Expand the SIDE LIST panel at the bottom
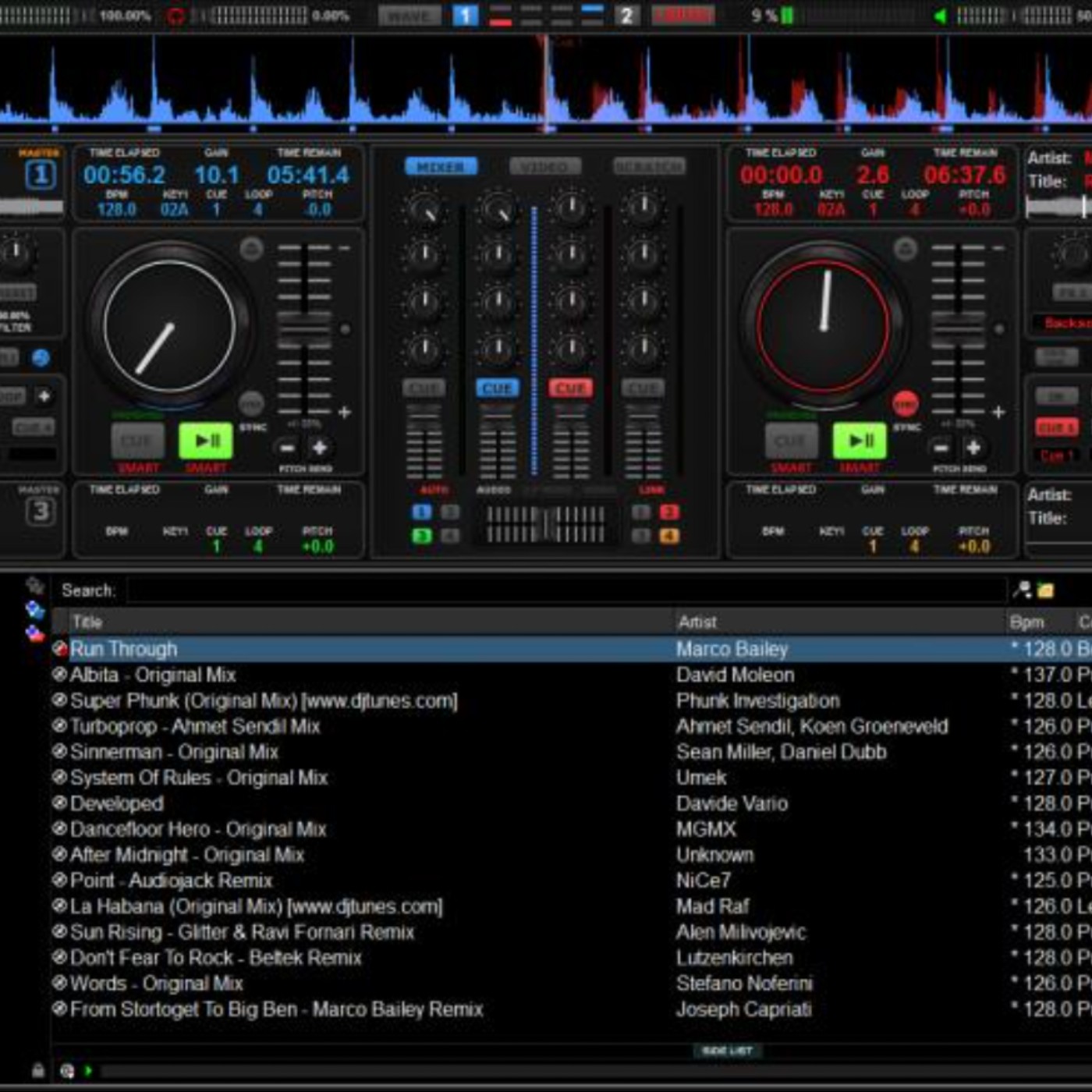Viewport: 1092px width, 1092px height. (x=726, y=1051)
